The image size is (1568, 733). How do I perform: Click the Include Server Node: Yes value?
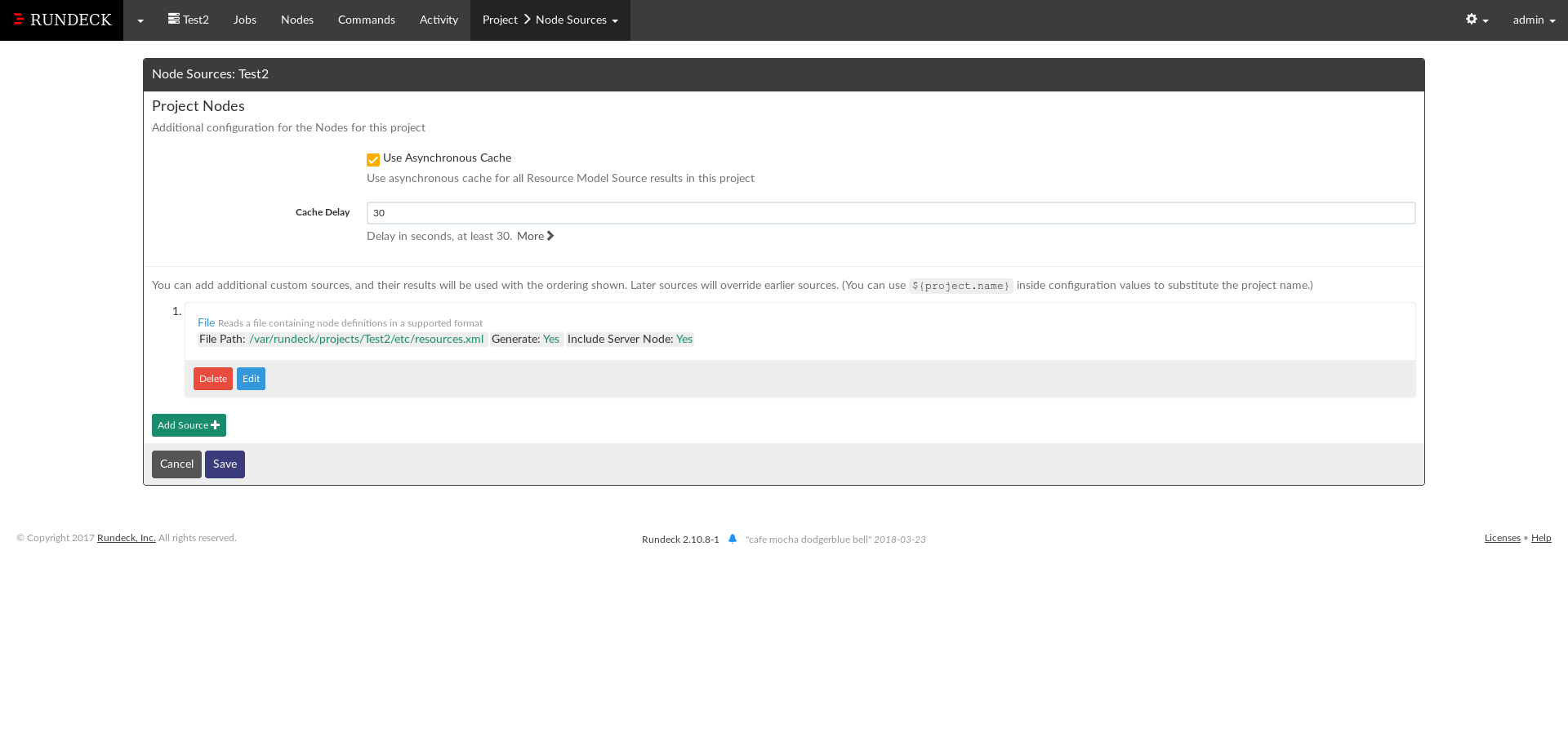pos(684,339)
